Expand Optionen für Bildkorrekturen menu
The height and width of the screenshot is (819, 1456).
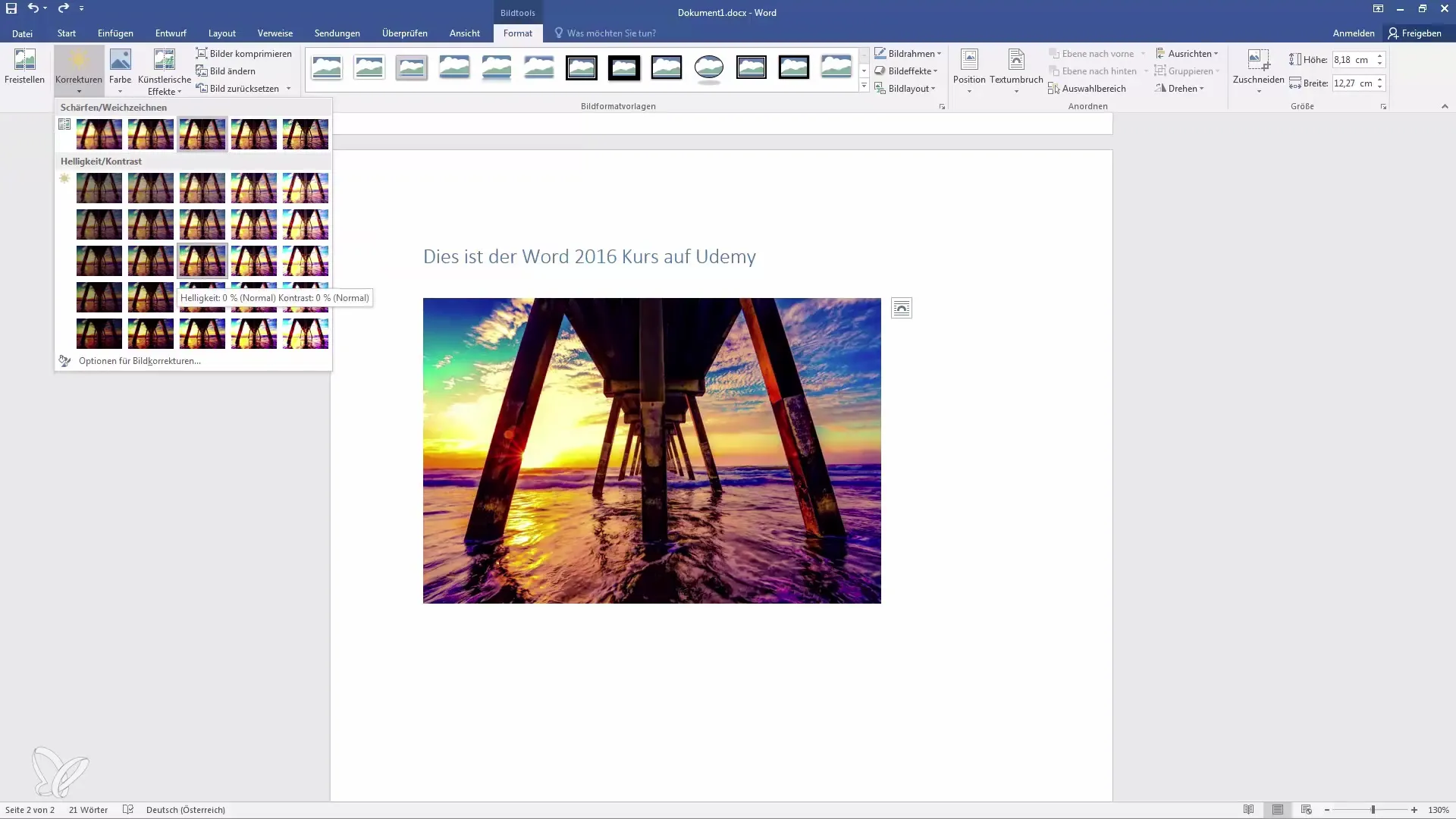[139, 360]
